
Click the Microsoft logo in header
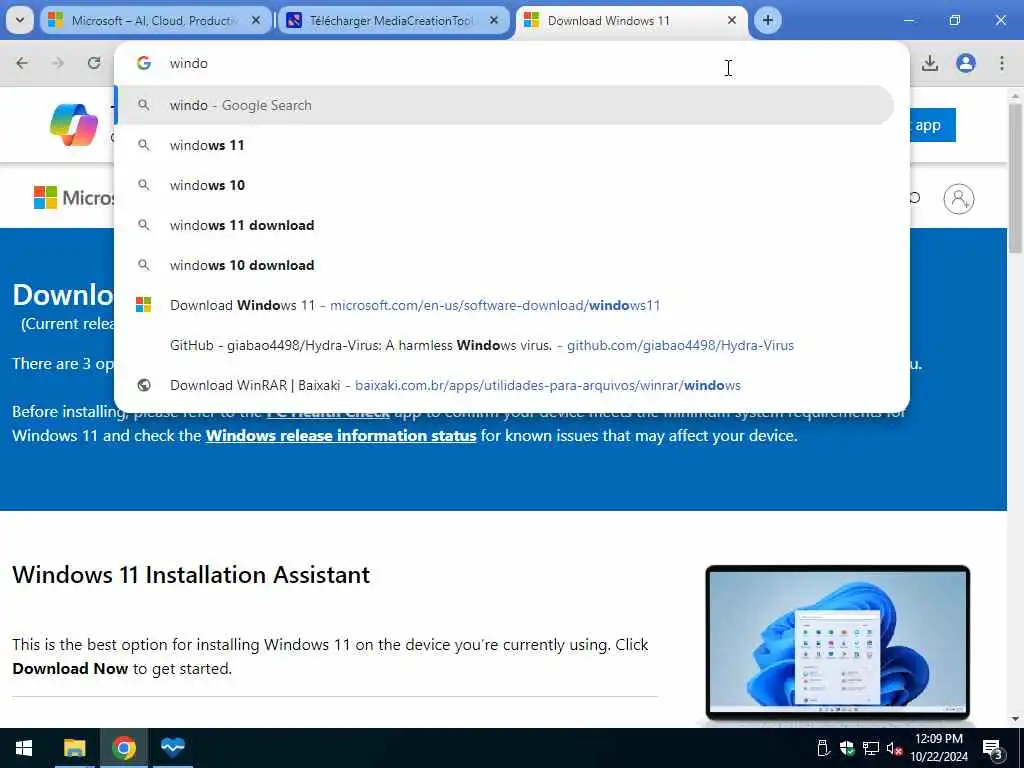click(x=72, y=197)
